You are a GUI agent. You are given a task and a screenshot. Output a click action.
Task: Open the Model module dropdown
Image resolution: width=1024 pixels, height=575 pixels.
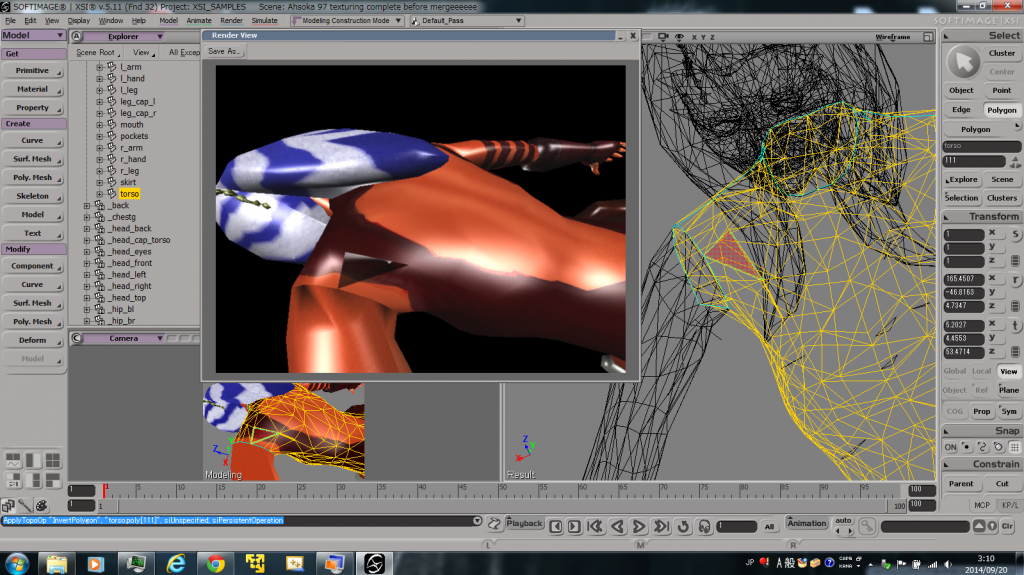tap(33, 35)
